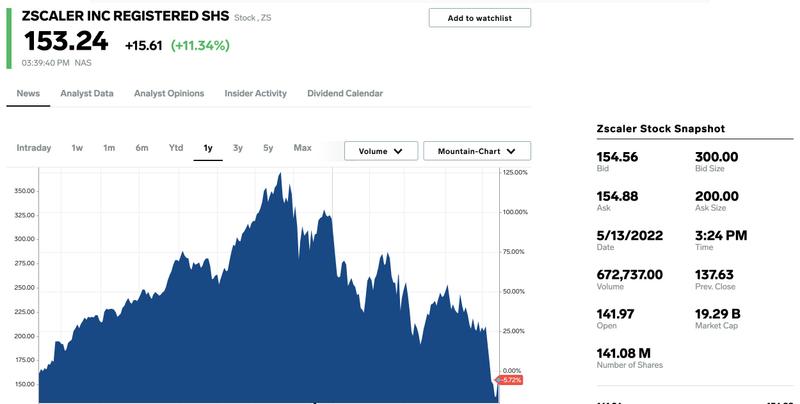This screenshot has width=800, height=404.
Task: Click the 200.00 Ask Size value
Action: [x=716, y=196]
